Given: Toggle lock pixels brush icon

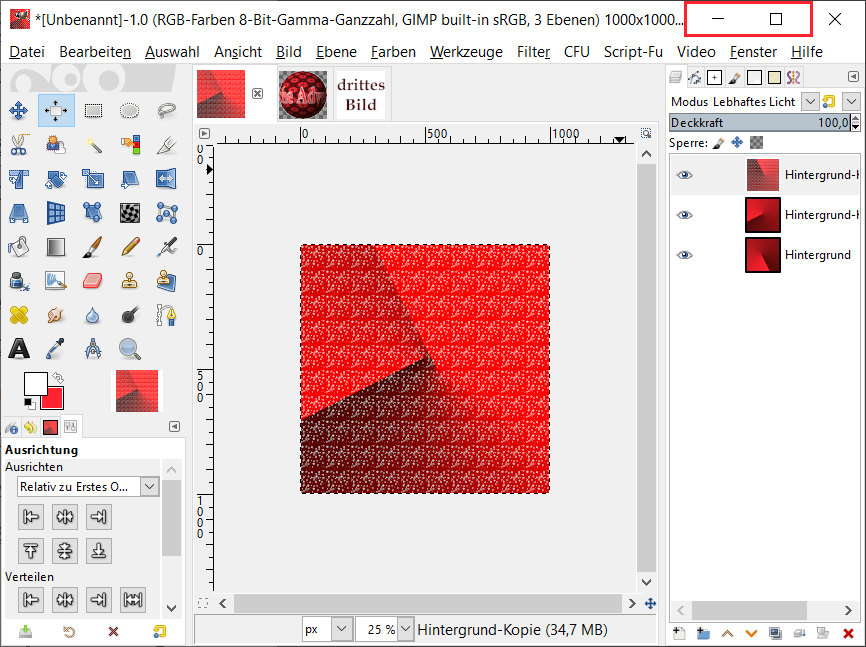Looking at the screenshot, I should pos(719,143).
